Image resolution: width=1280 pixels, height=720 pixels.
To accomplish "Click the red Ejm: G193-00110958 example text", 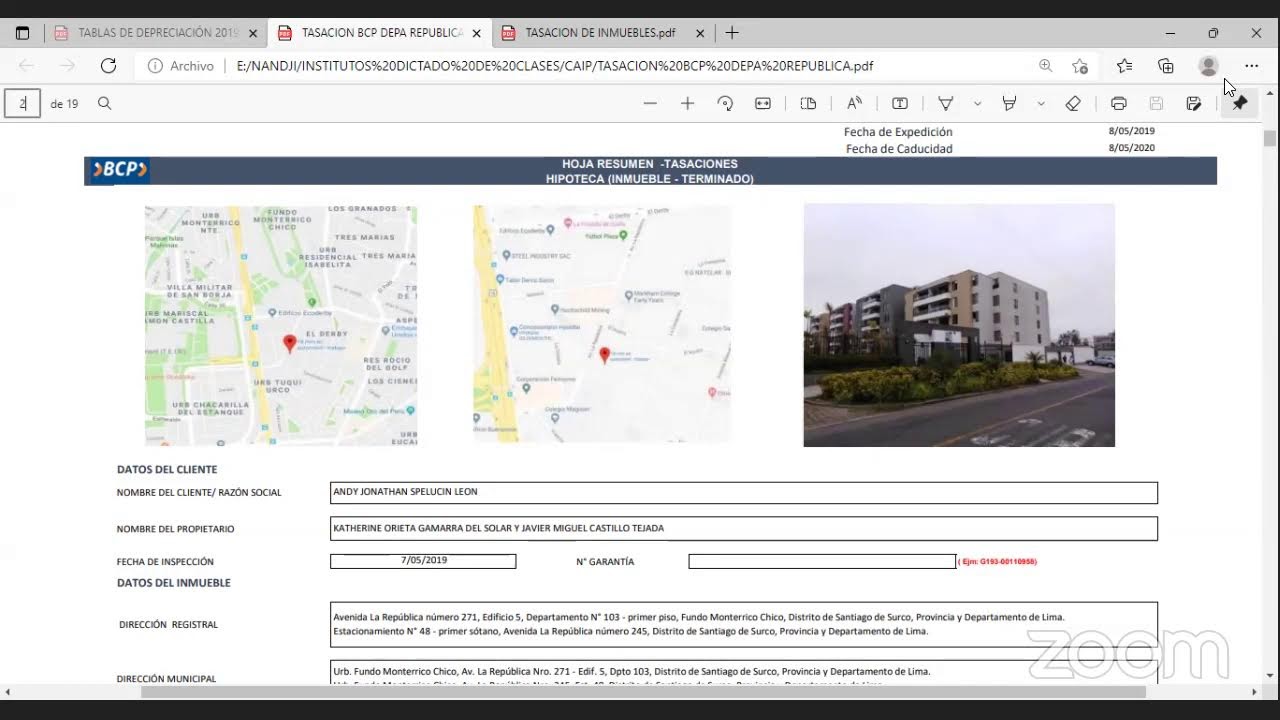I will pyautogui.click(x=997, y=562).
